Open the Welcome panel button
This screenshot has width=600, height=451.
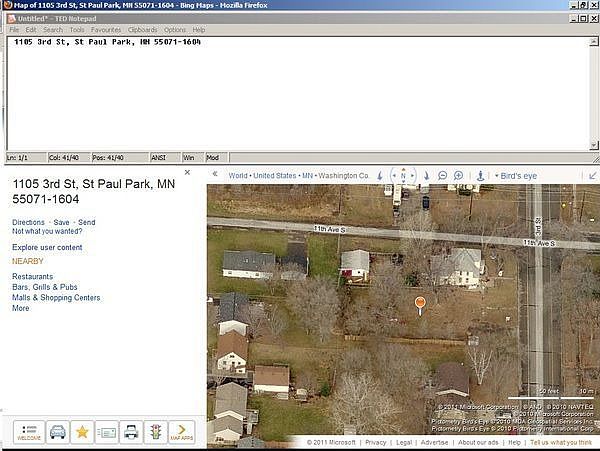tap(29, 431)
